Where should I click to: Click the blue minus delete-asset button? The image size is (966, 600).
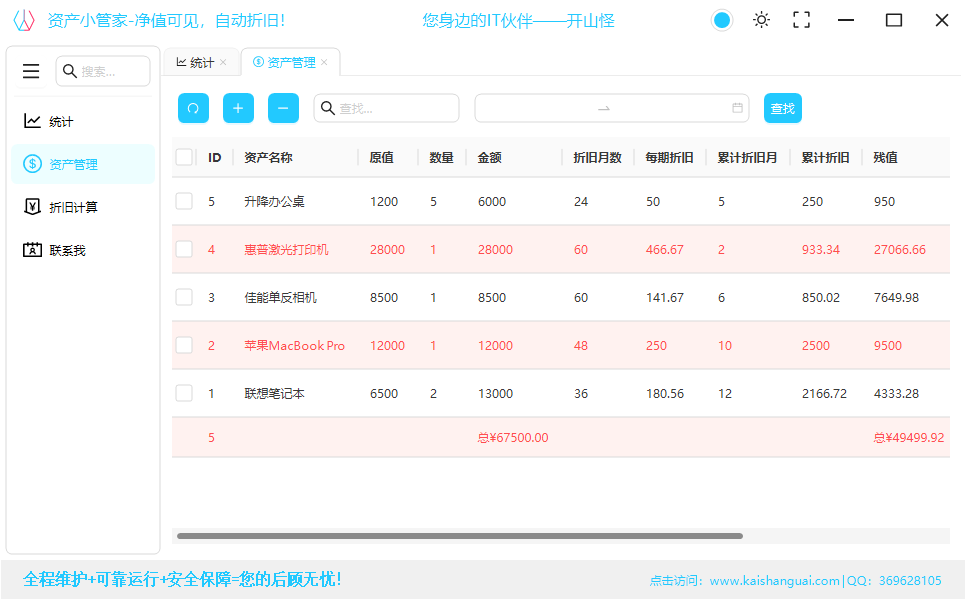pos(283,108)
